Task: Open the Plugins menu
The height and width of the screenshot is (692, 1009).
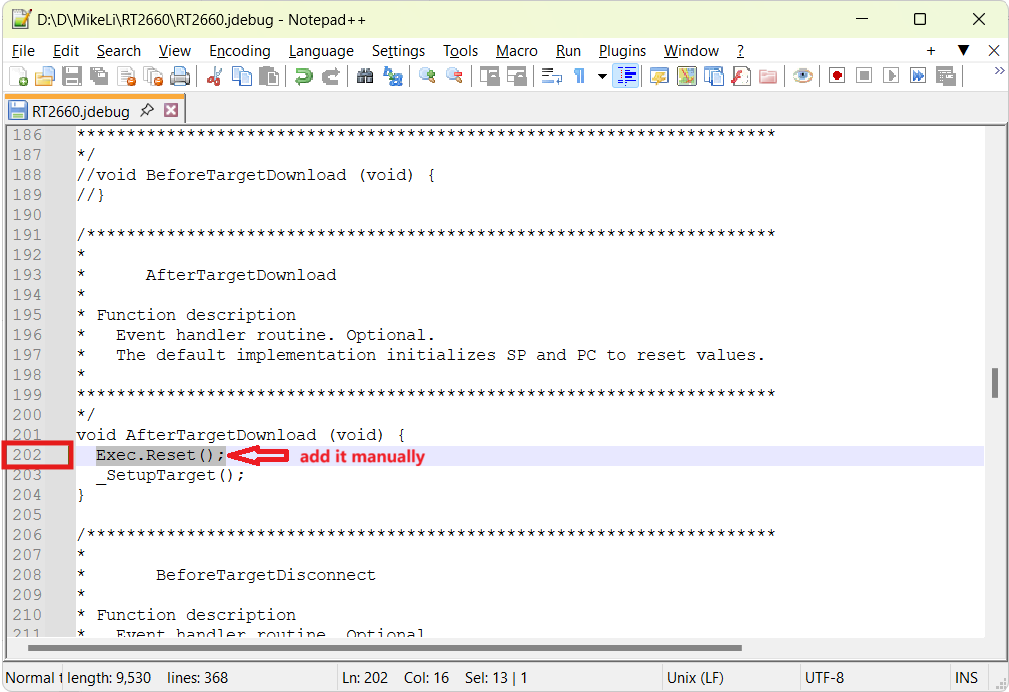Action: pyautogui.click(x=622, y=51)
